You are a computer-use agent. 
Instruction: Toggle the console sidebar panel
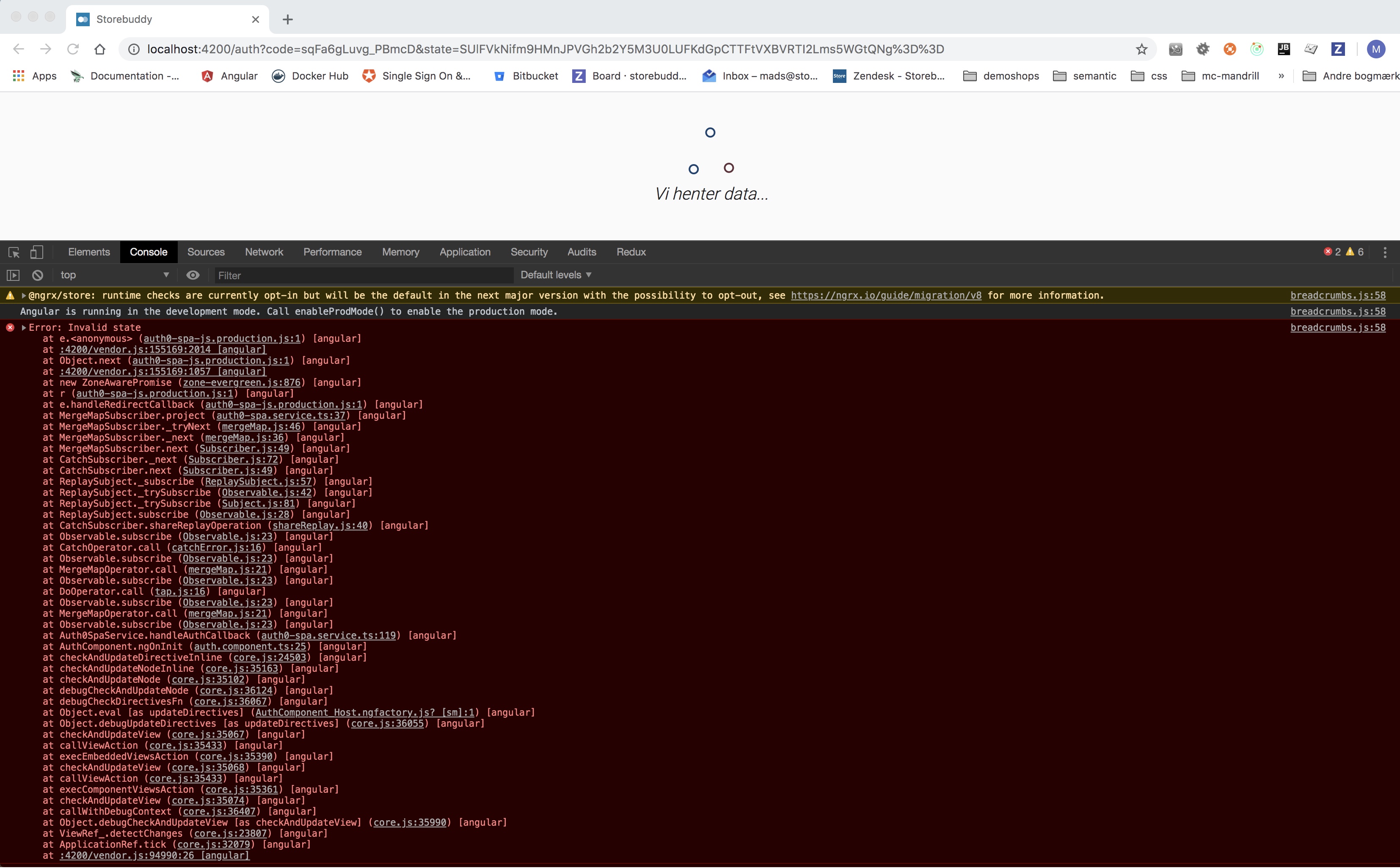tap(13, 275)
